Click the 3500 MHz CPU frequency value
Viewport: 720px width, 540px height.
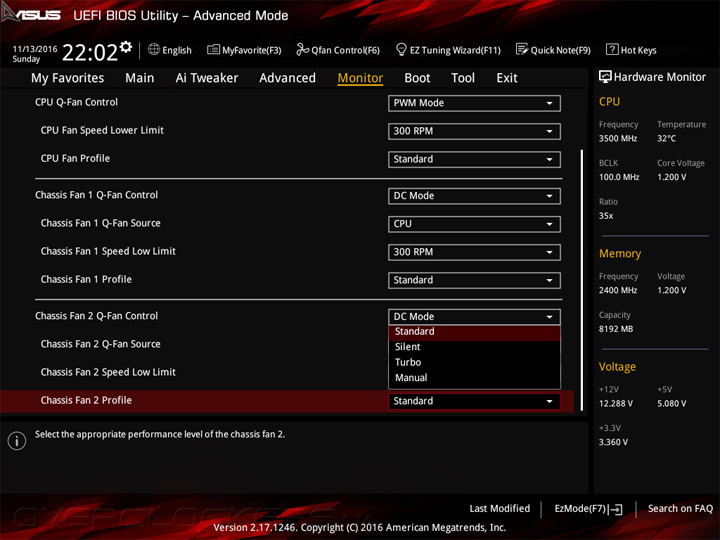(x=618, y=139)
